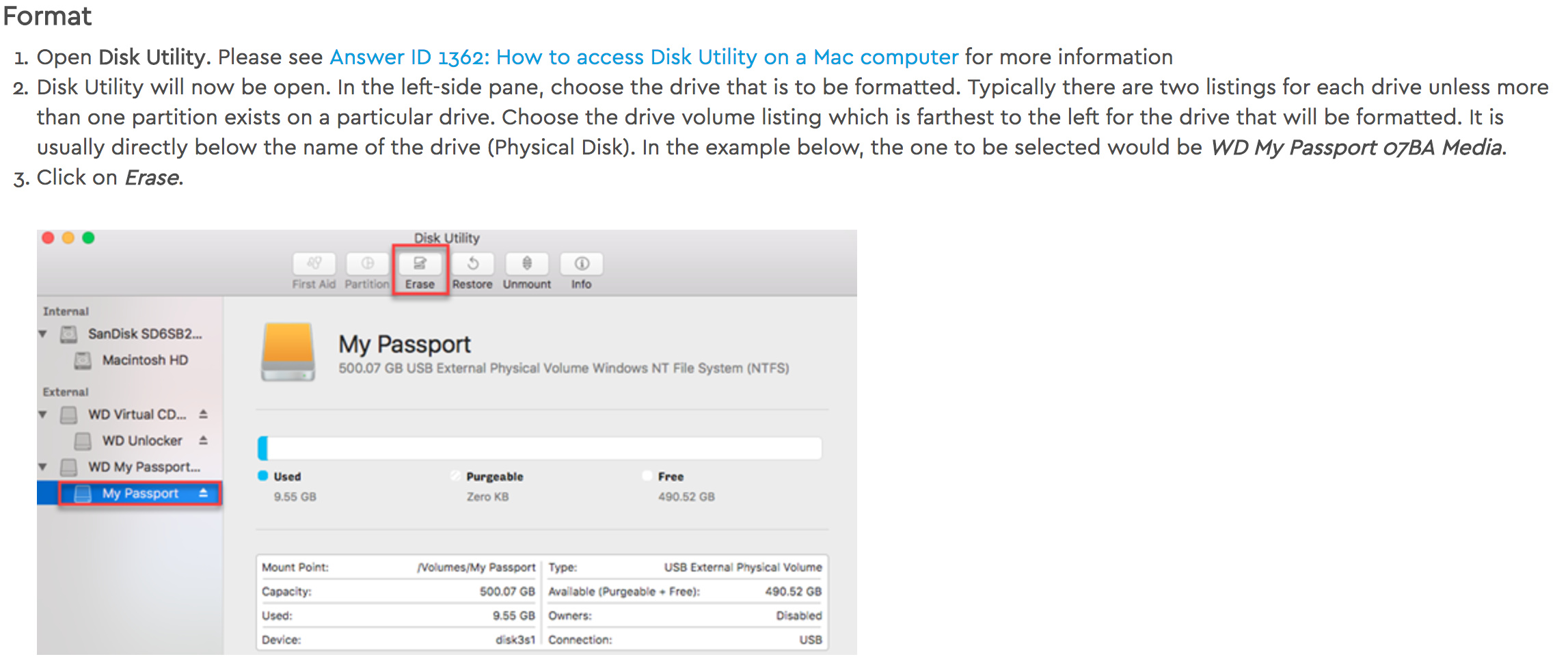Collapse the WD Virtual CD tree
Screen dimensions: 1568x659
click(x=43, y=415)
